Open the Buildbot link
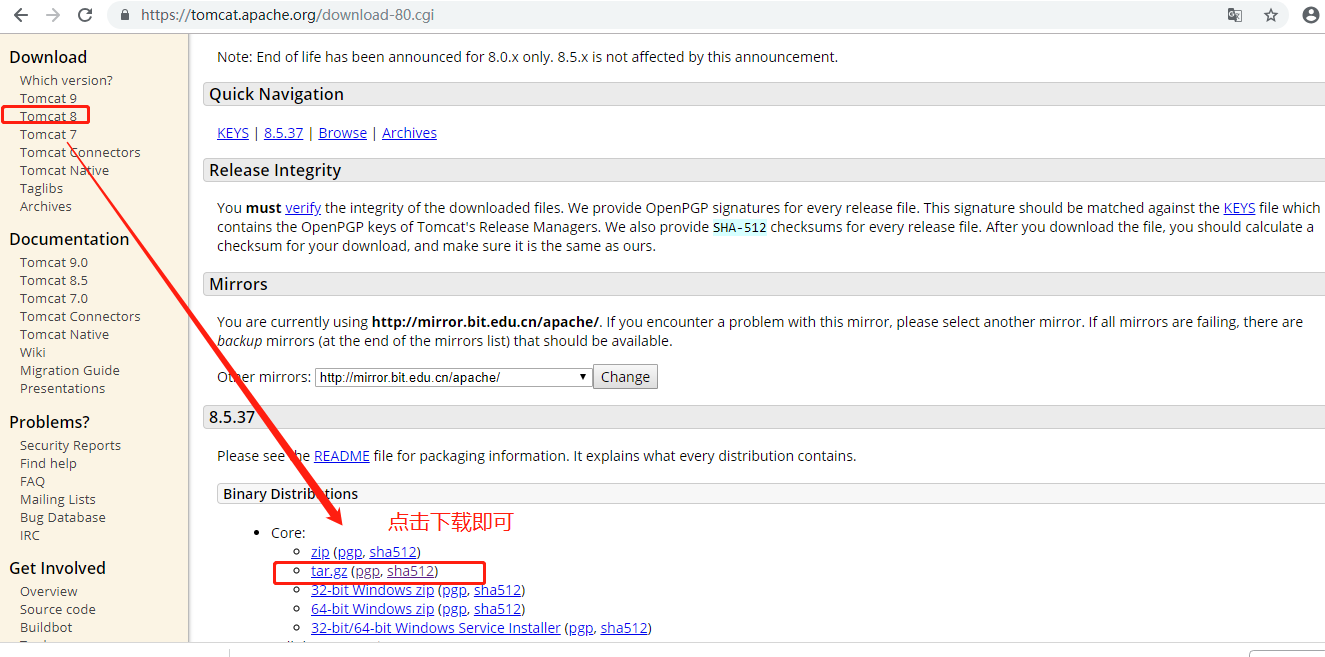1325x657 pixels. tap(46, 627)
